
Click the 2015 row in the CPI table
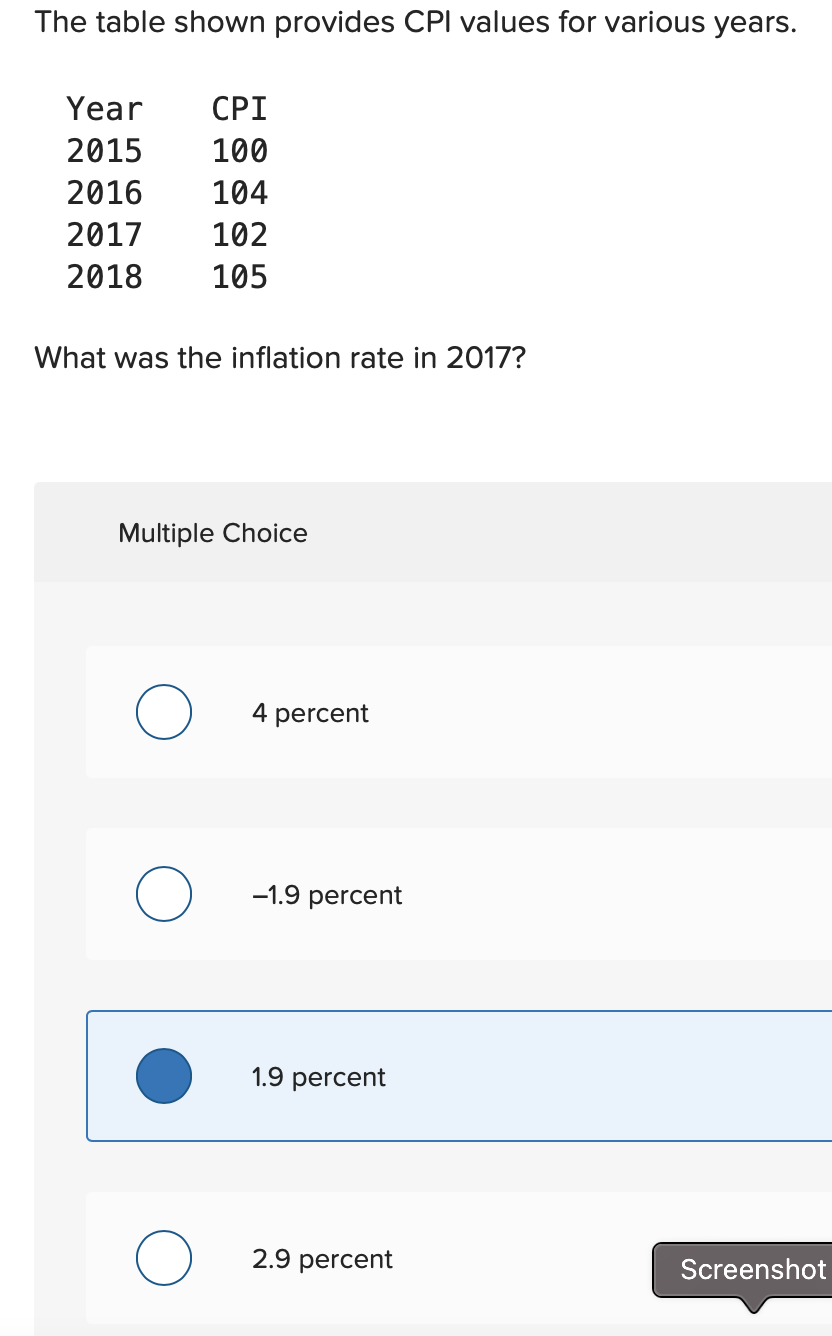[x=167, y=151]
